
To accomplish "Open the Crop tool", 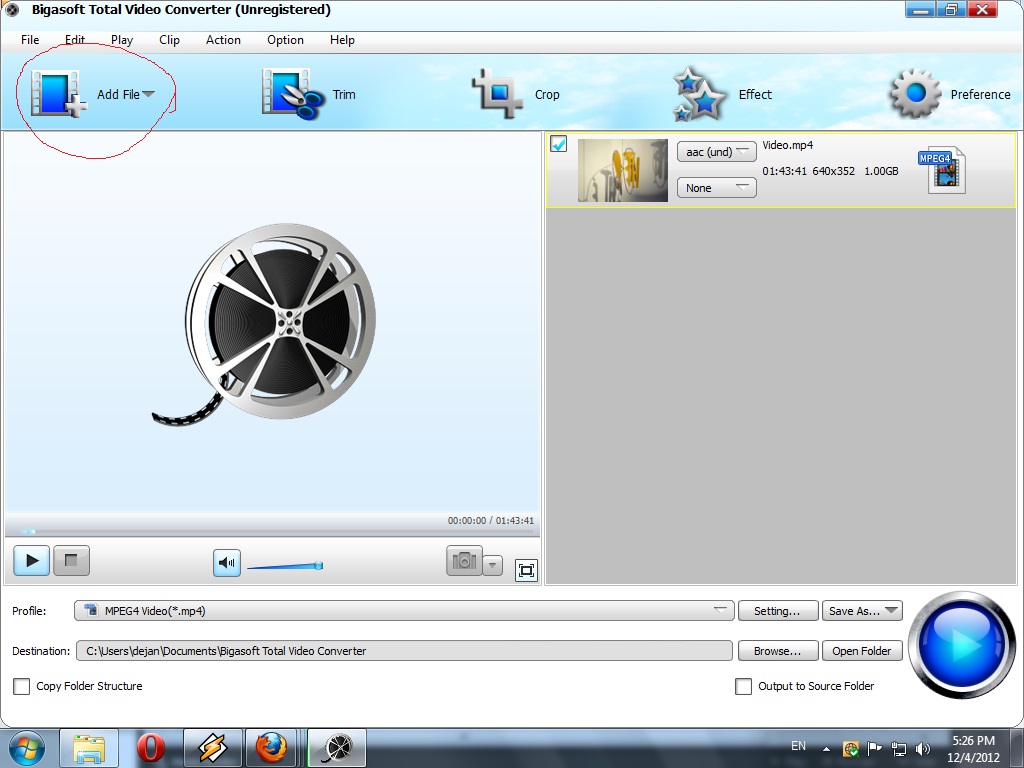I will pyautogui.click(x=516, y=94).
